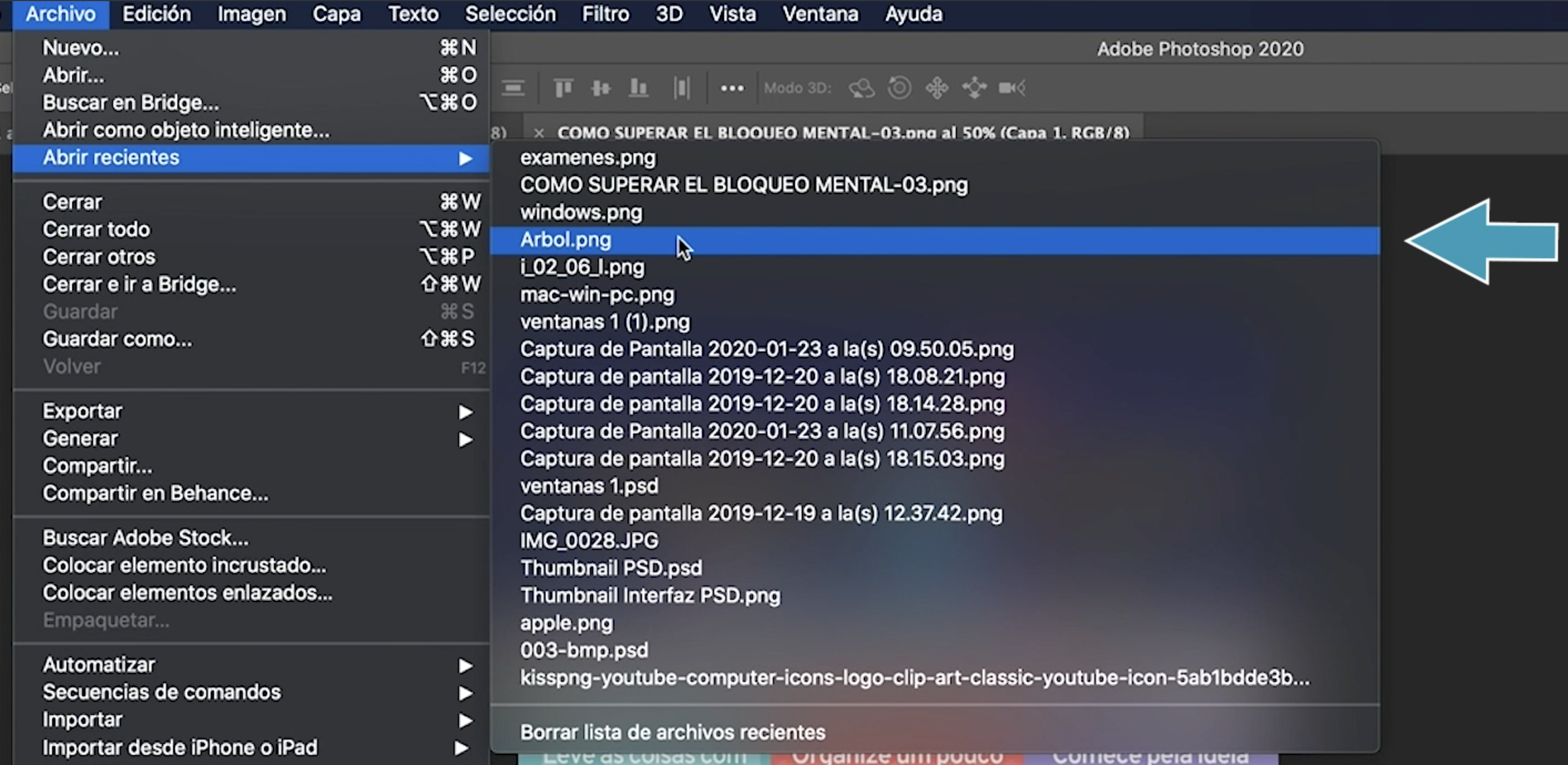Click the 3D camera zoom icon

pos(1012,88)
